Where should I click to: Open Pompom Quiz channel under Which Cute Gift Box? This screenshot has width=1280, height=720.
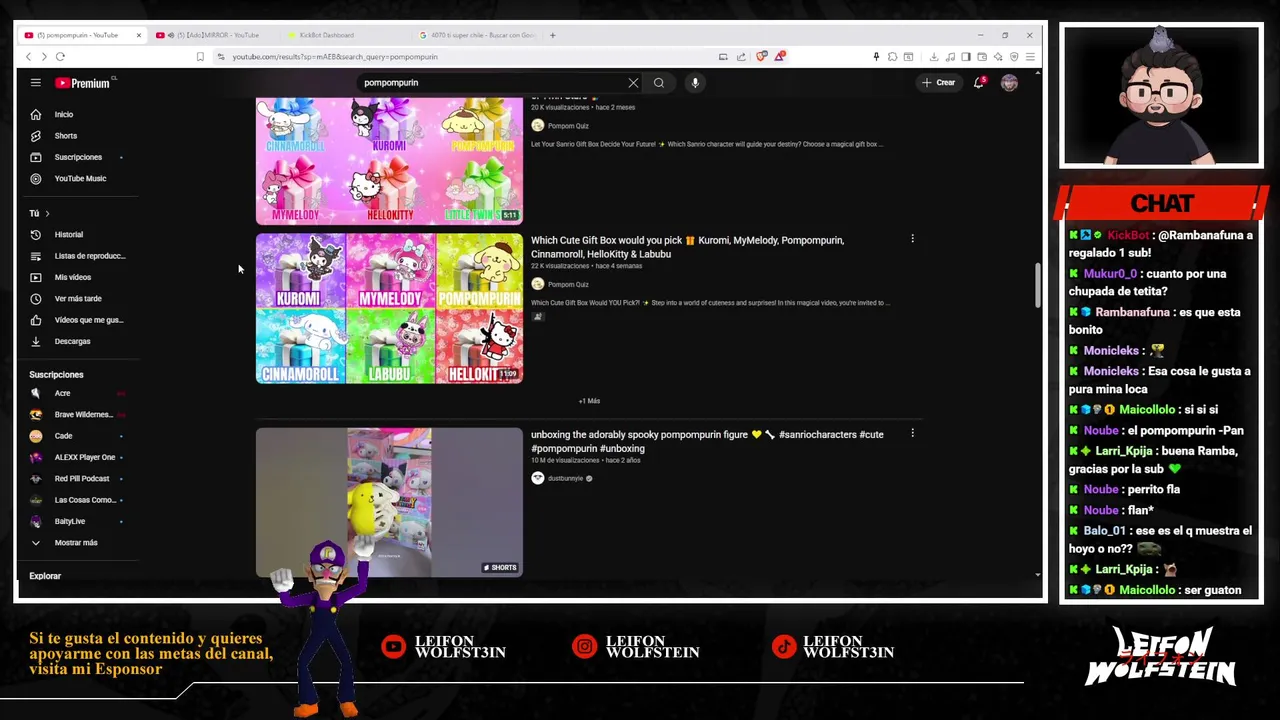[x=568, y=284]
